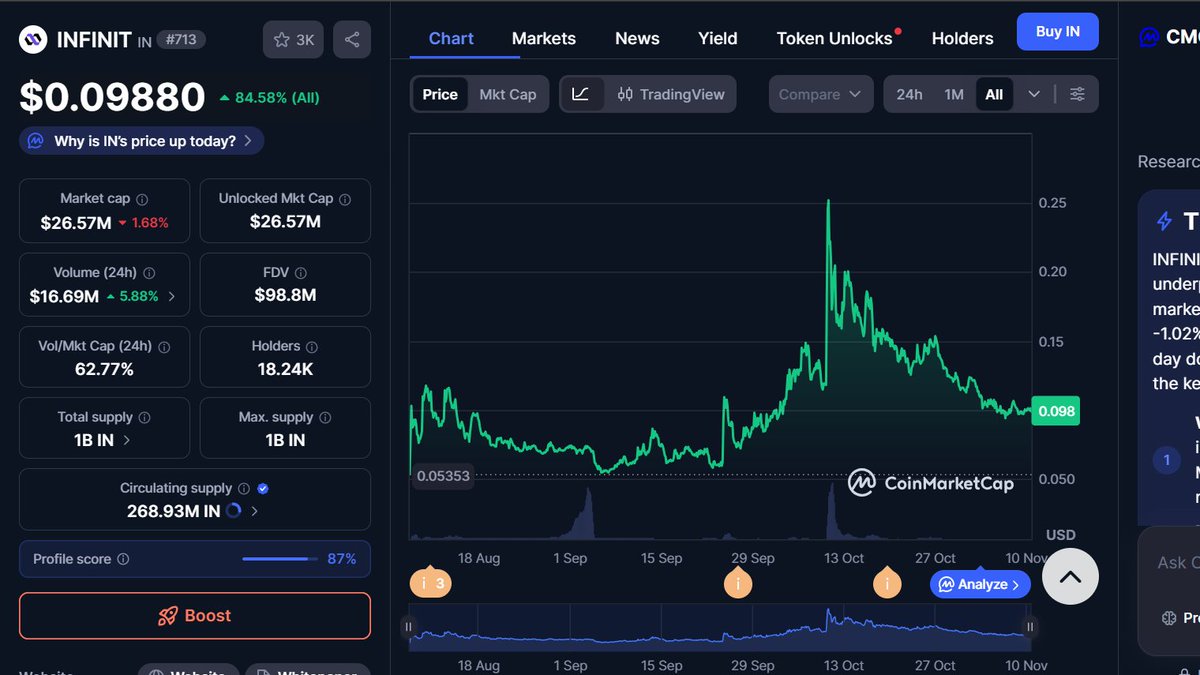Click the 18.24K holders value
The height and width of the screenshot is (675, 1200).
[x=285, y=369]
